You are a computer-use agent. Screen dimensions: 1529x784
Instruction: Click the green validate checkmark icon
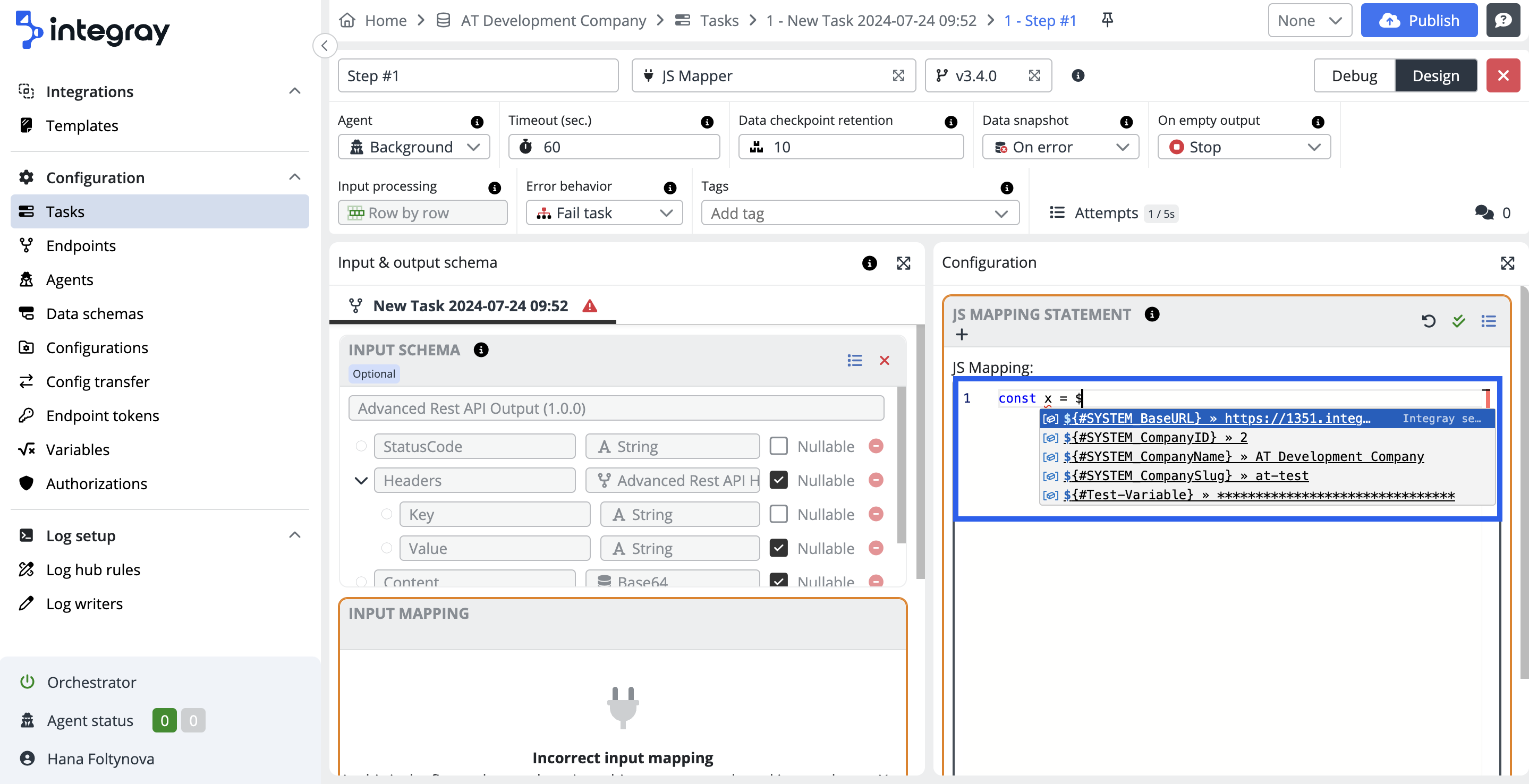(x=1458, y=321)
